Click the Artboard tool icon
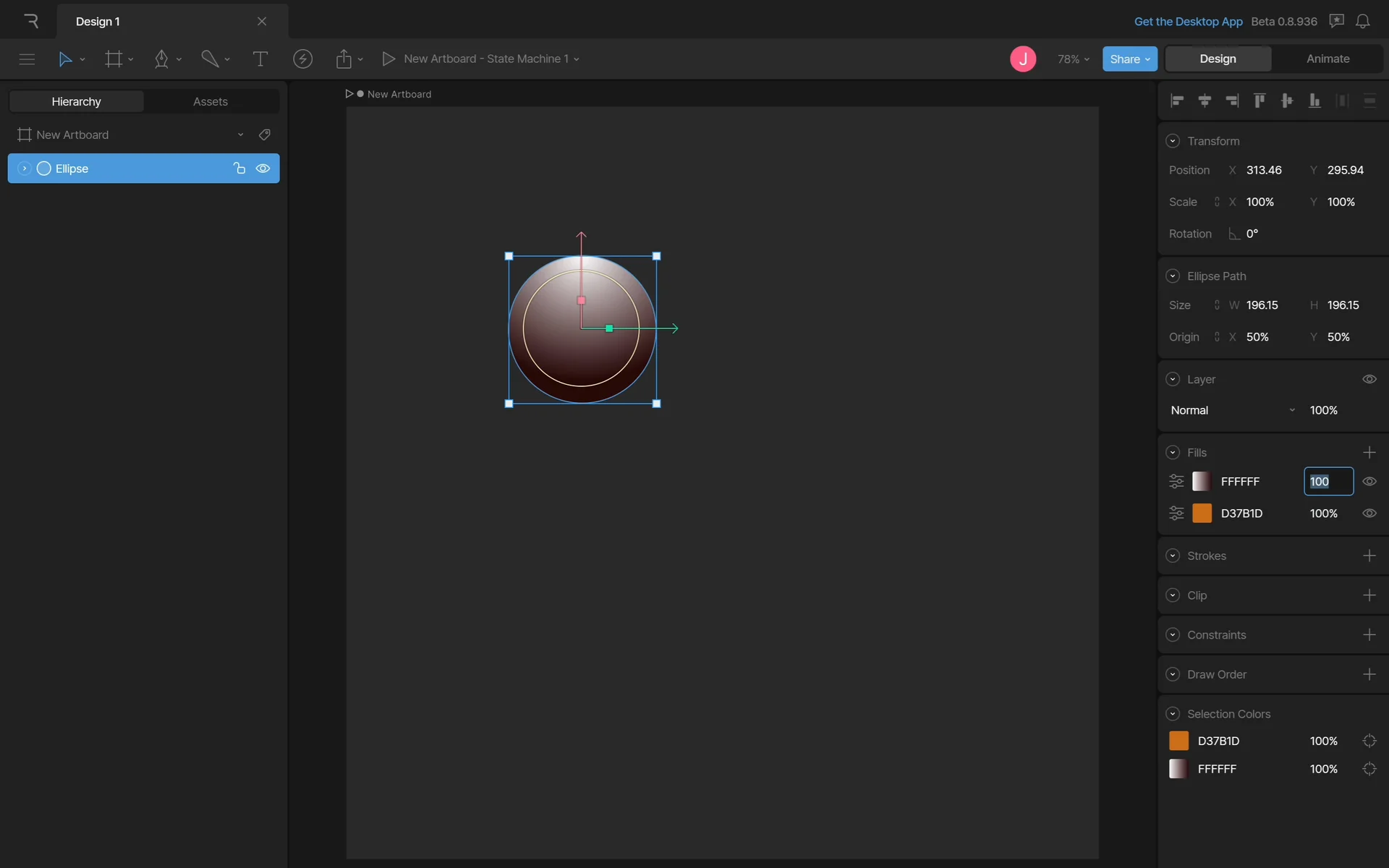Viewport: 1389px width, 868px height. click(x=114, y=59)
